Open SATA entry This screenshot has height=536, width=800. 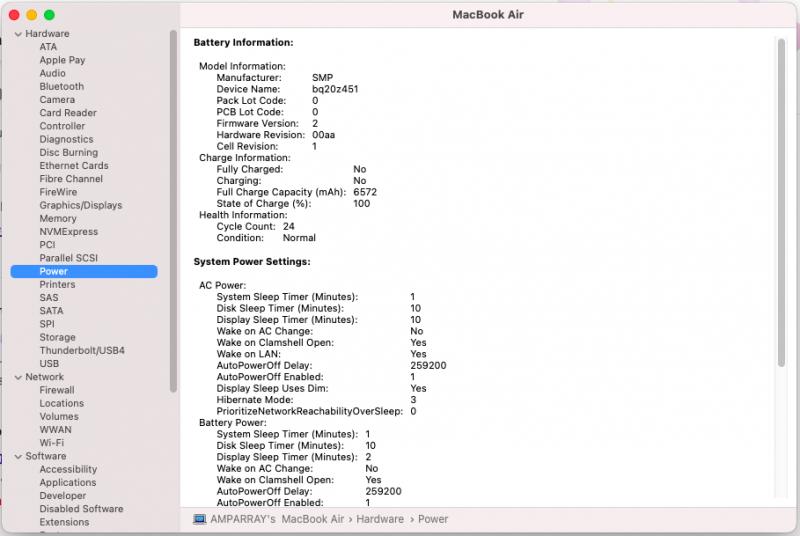pos(51,311)
